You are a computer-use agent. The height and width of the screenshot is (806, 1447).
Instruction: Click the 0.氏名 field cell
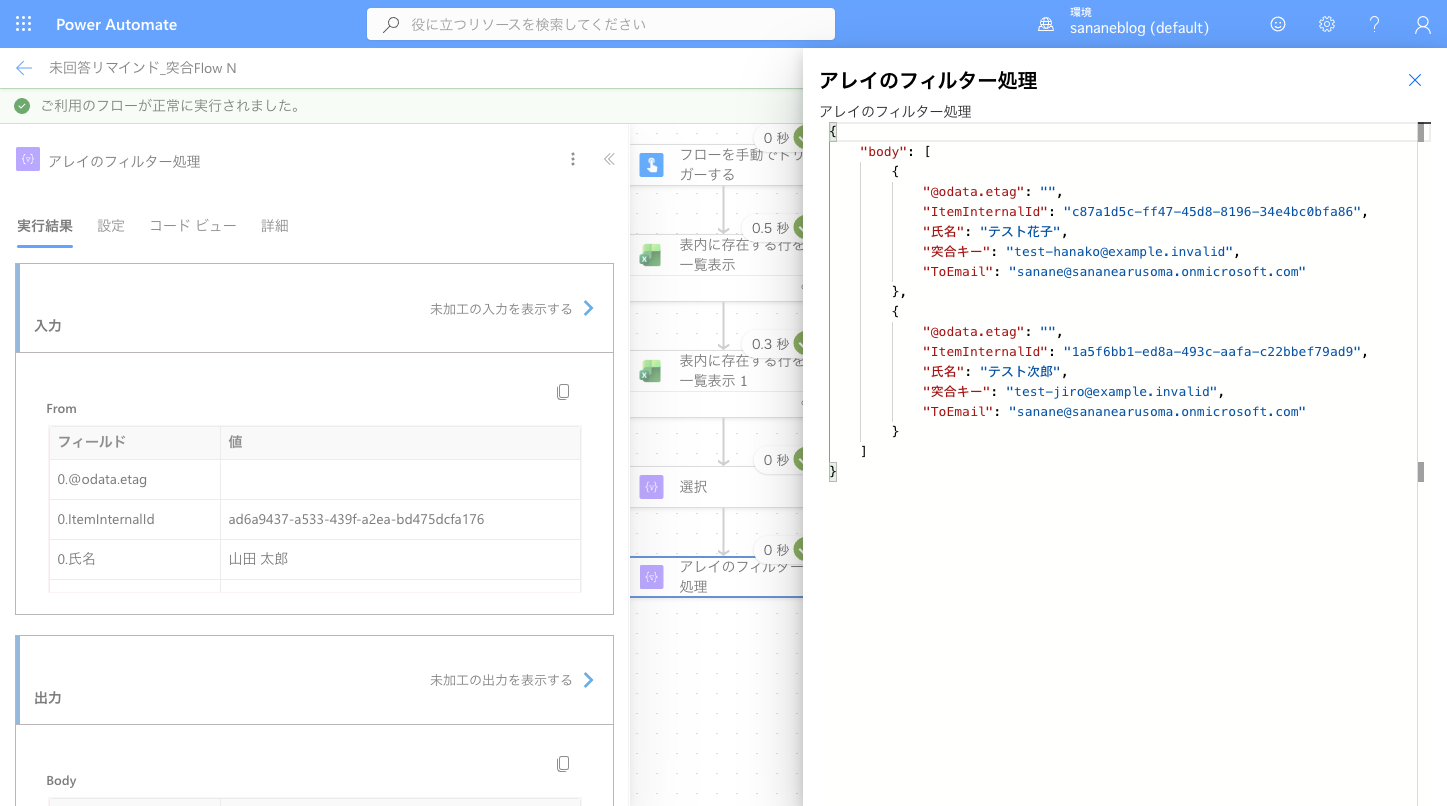coord(134,560)
